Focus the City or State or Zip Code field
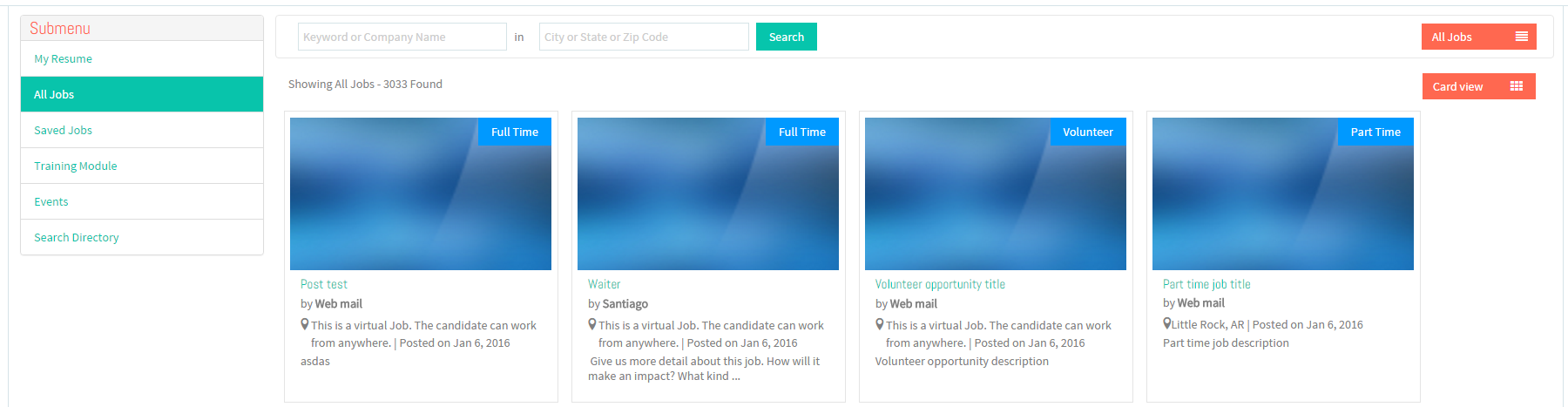Image resolution: width=1568 pixels, height=407 pixels. click(644, 37)
